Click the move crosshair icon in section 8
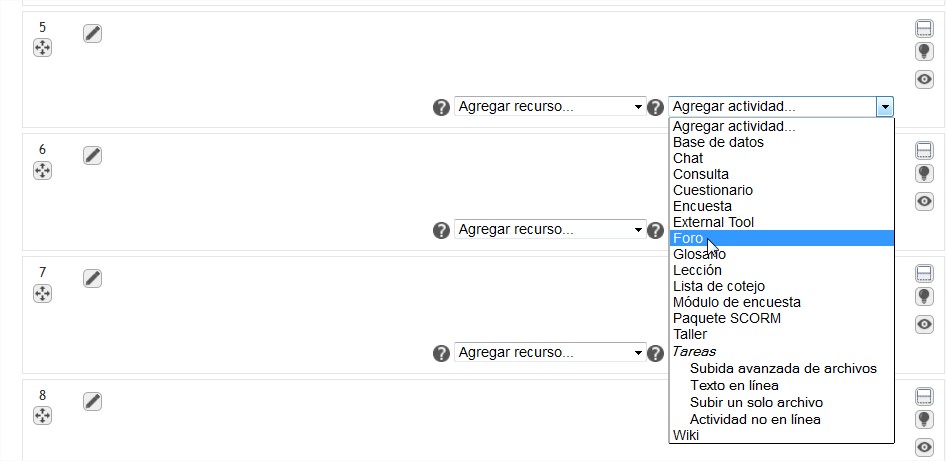 click(42, 416)
